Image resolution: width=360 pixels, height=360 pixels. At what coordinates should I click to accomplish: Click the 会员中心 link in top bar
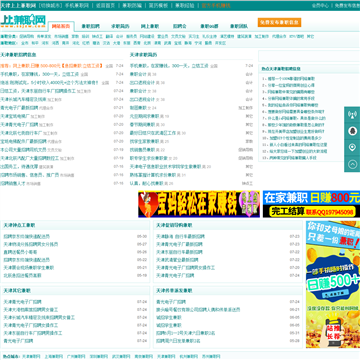[x=320, y=5]
